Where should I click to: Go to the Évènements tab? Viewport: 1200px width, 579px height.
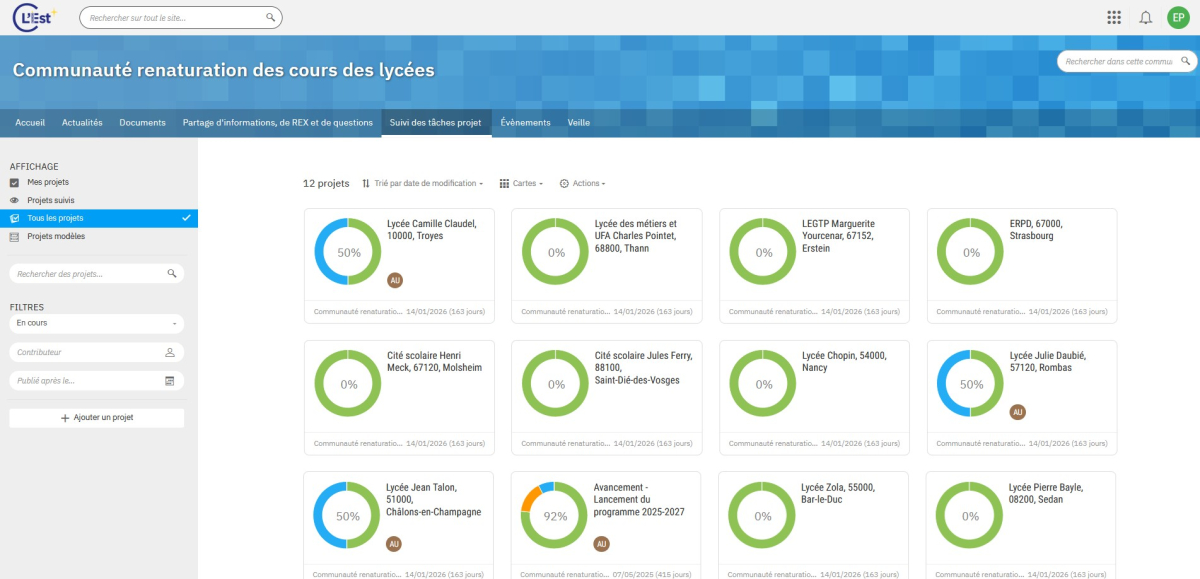click(x=525, y=122)
